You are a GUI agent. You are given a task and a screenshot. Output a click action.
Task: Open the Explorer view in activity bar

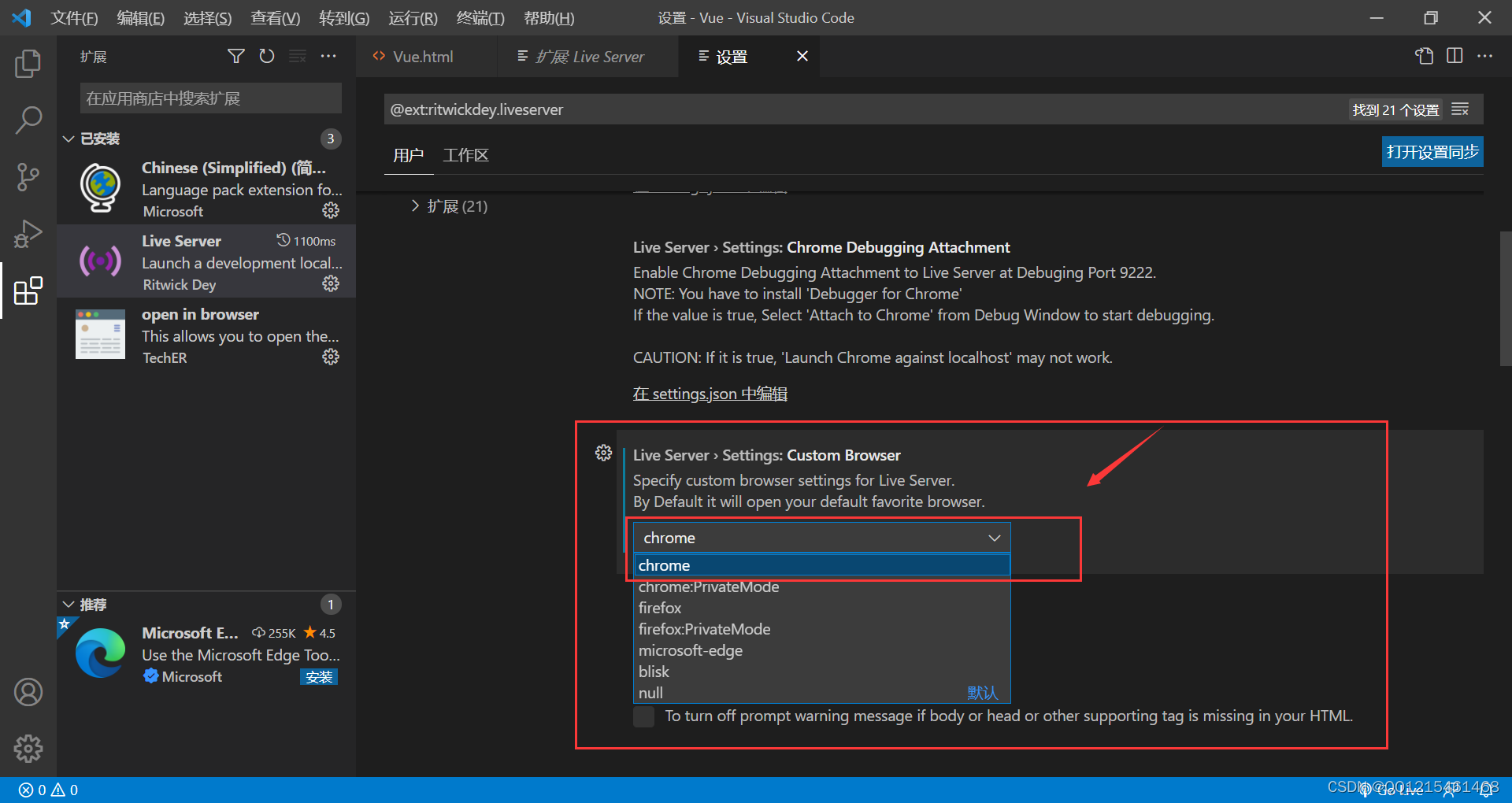(x=28, y=64)
